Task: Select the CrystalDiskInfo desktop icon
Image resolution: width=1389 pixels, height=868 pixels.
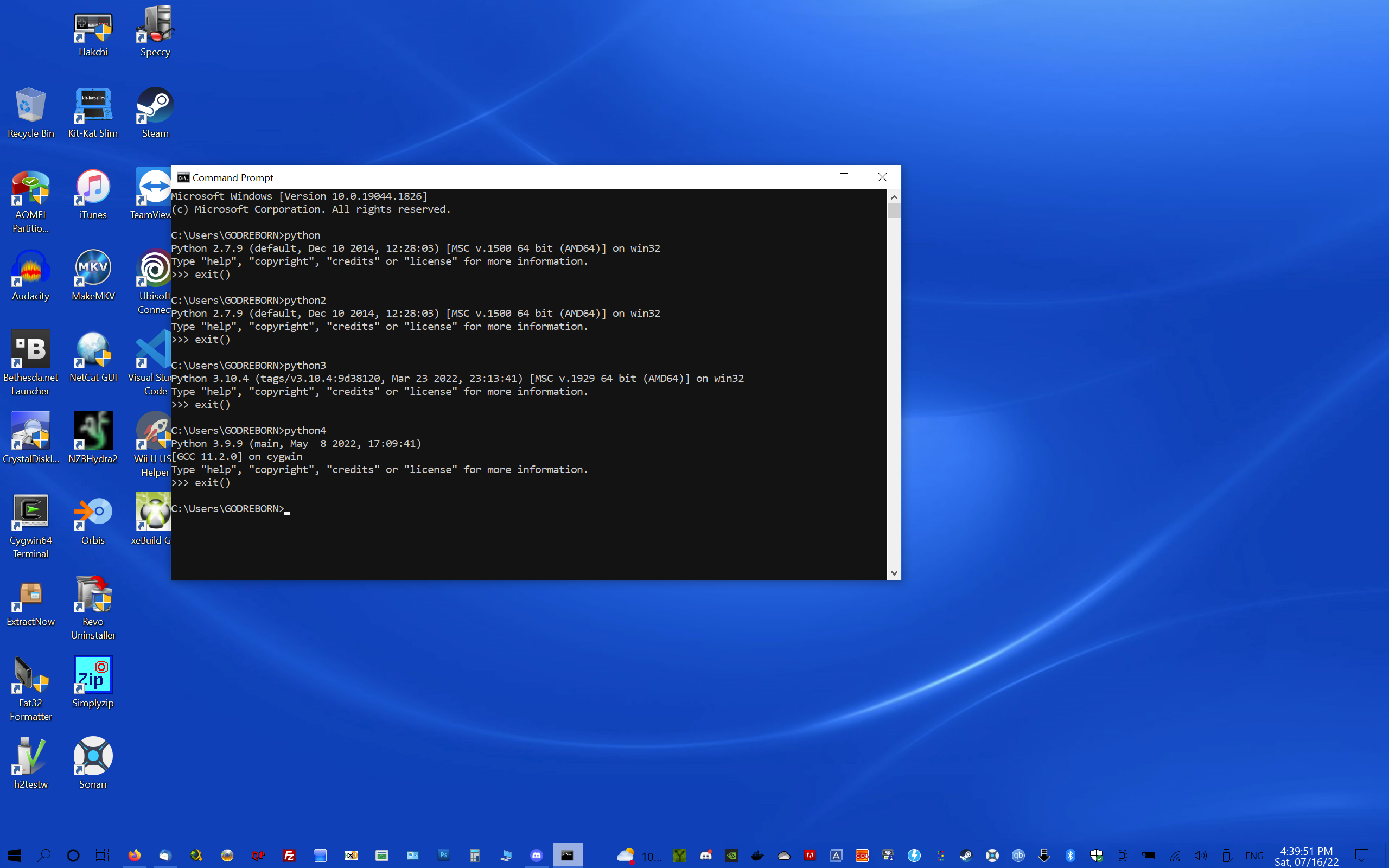Action: point(30,438)
